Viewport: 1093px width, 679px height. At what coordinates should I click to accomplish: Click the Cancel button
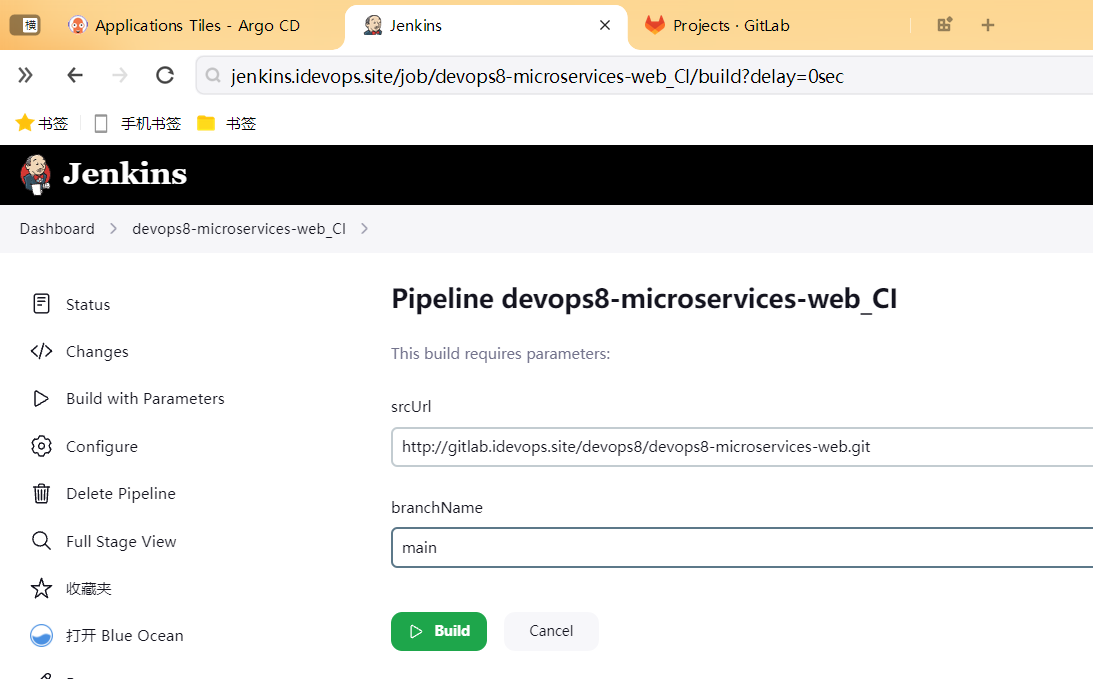coord(551,632)
